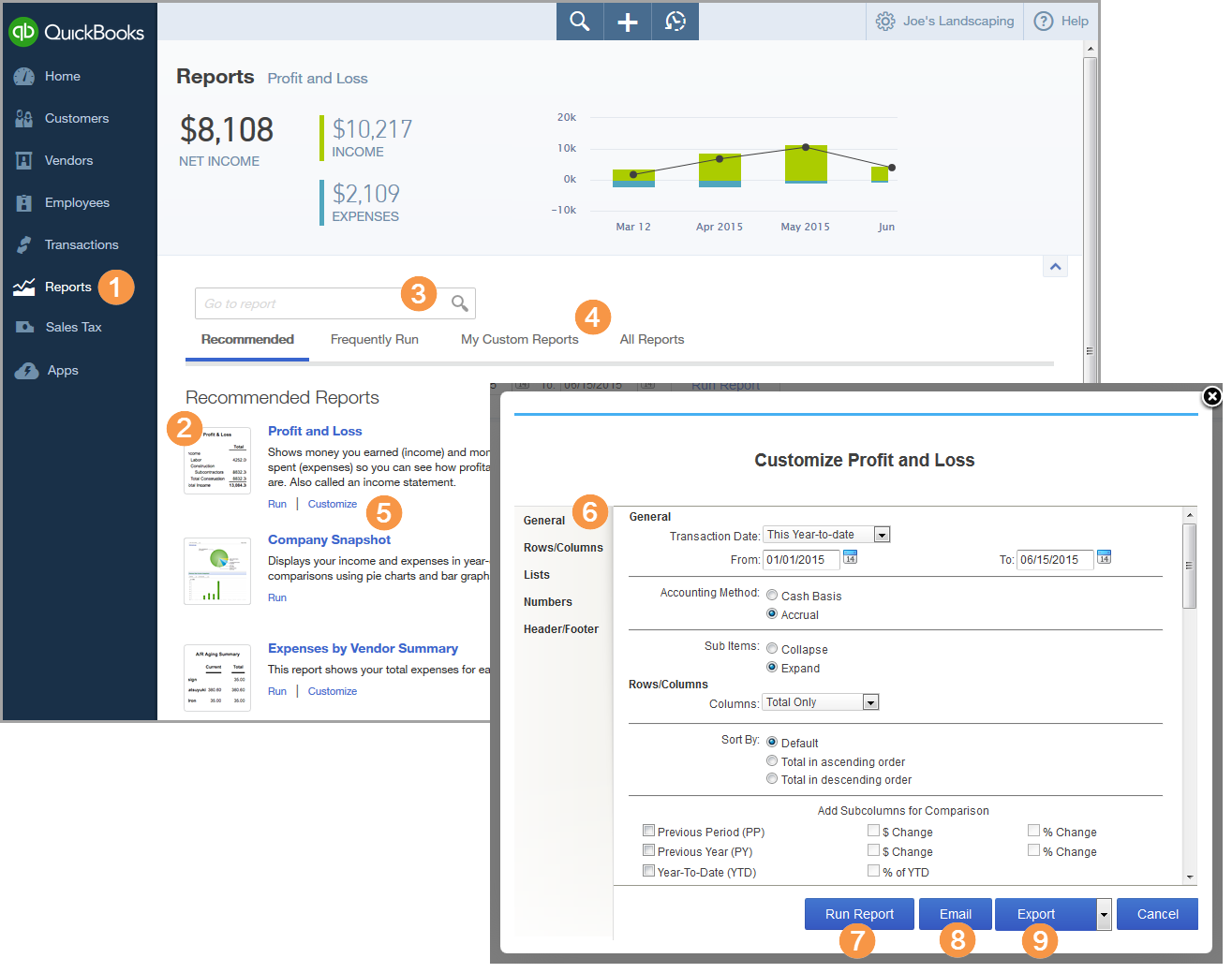Screen dimensions: 1232x973
Task: Select Lists section in dialog
Action: click(537, 575)
